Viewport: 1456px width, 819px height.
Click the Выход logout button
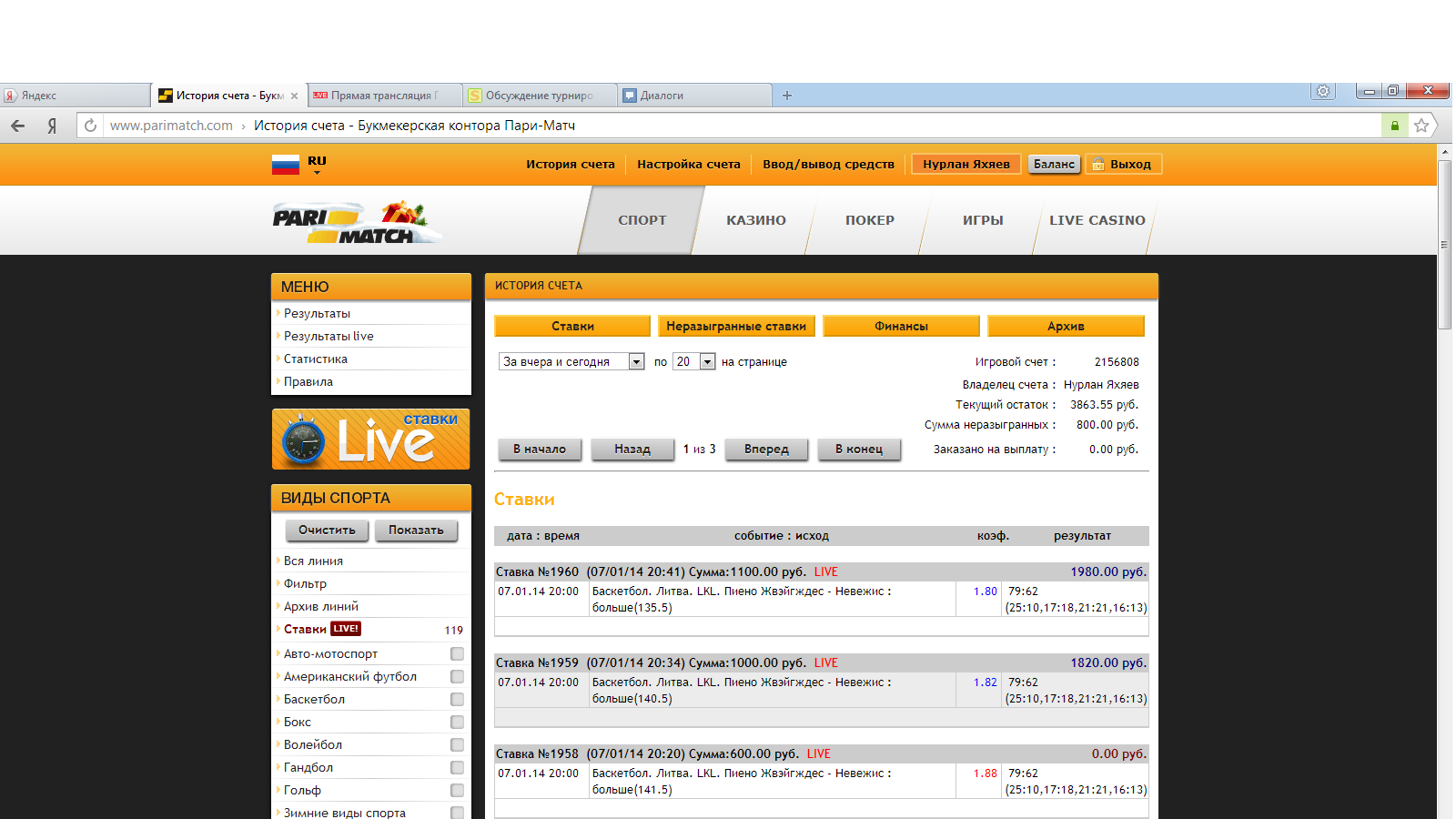[x=1123, y=164]
